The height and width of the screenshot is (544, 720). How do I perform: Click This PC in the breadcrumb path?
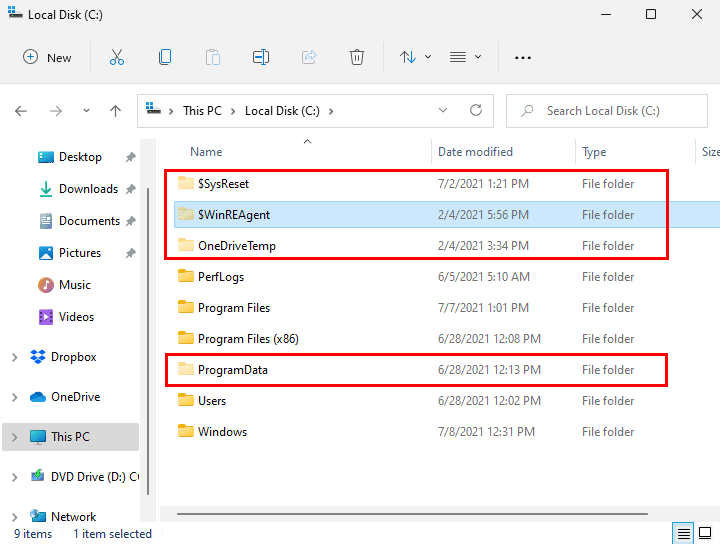click(202, 111)
